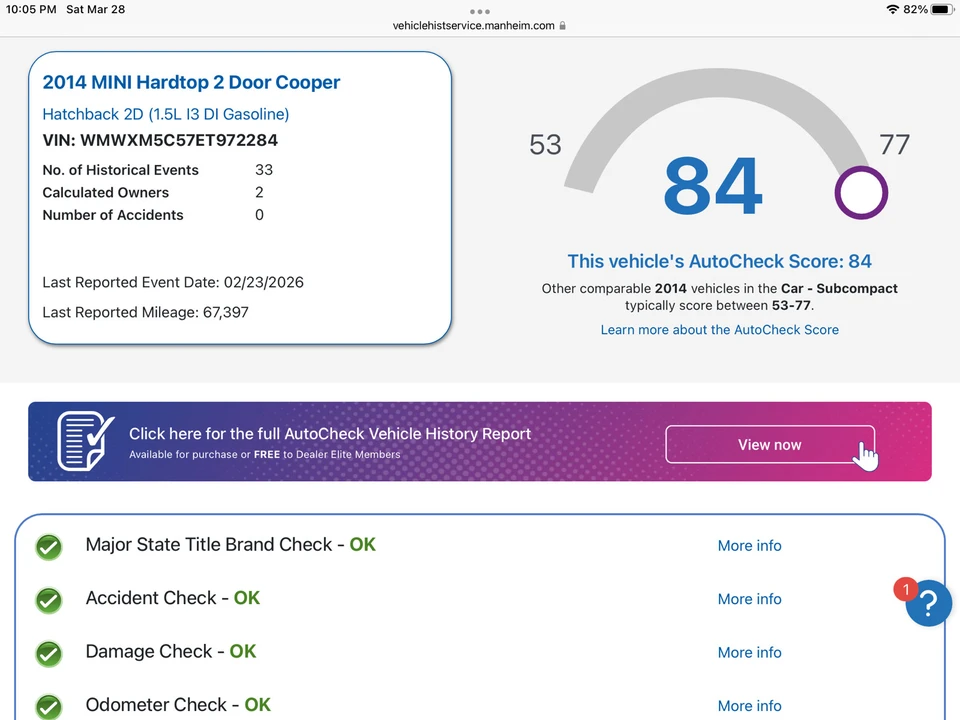Click the Accident Check - OK text

(x=173, y=598)
